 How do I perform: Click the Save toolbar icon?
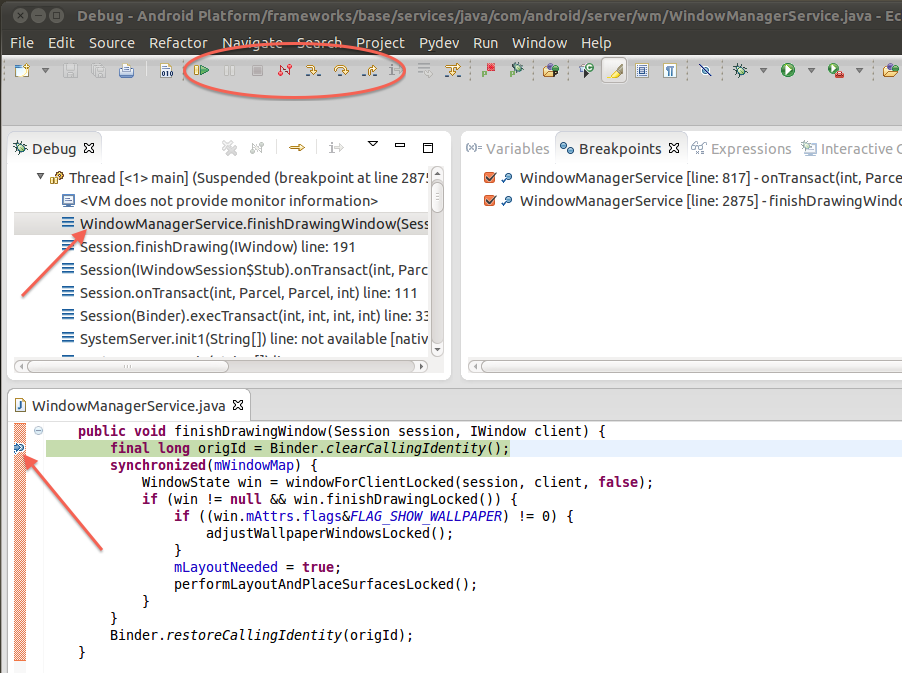(70, 70)
